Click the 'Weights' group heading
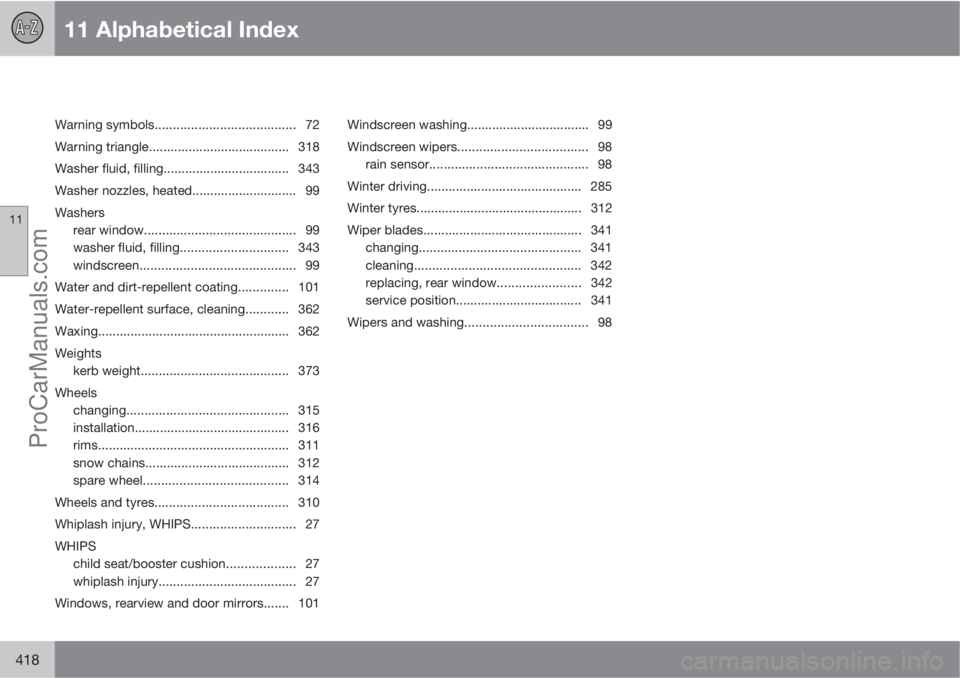Viewport: 960px width, 678px height. click(x=78, y=353)
